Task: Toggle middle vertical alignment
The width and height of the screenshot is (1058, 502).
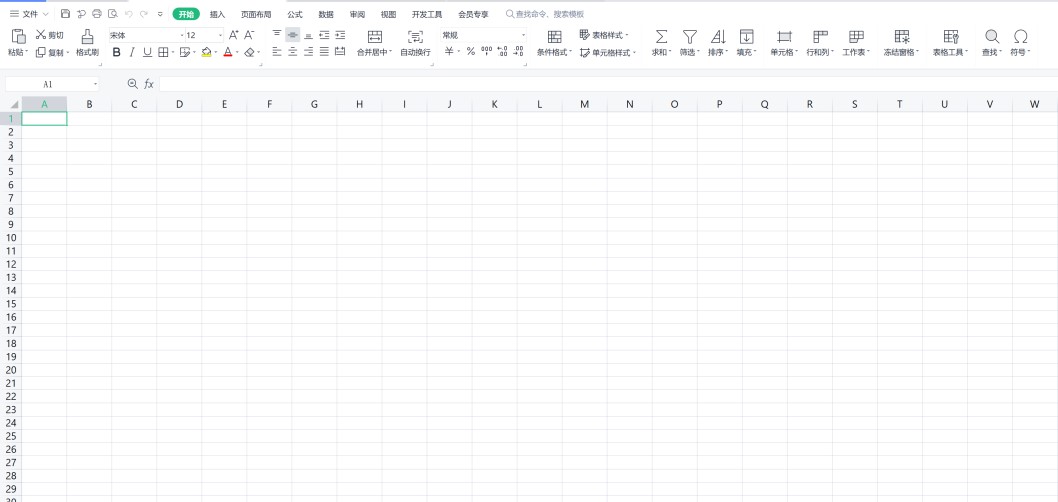Action: (292, 34)
